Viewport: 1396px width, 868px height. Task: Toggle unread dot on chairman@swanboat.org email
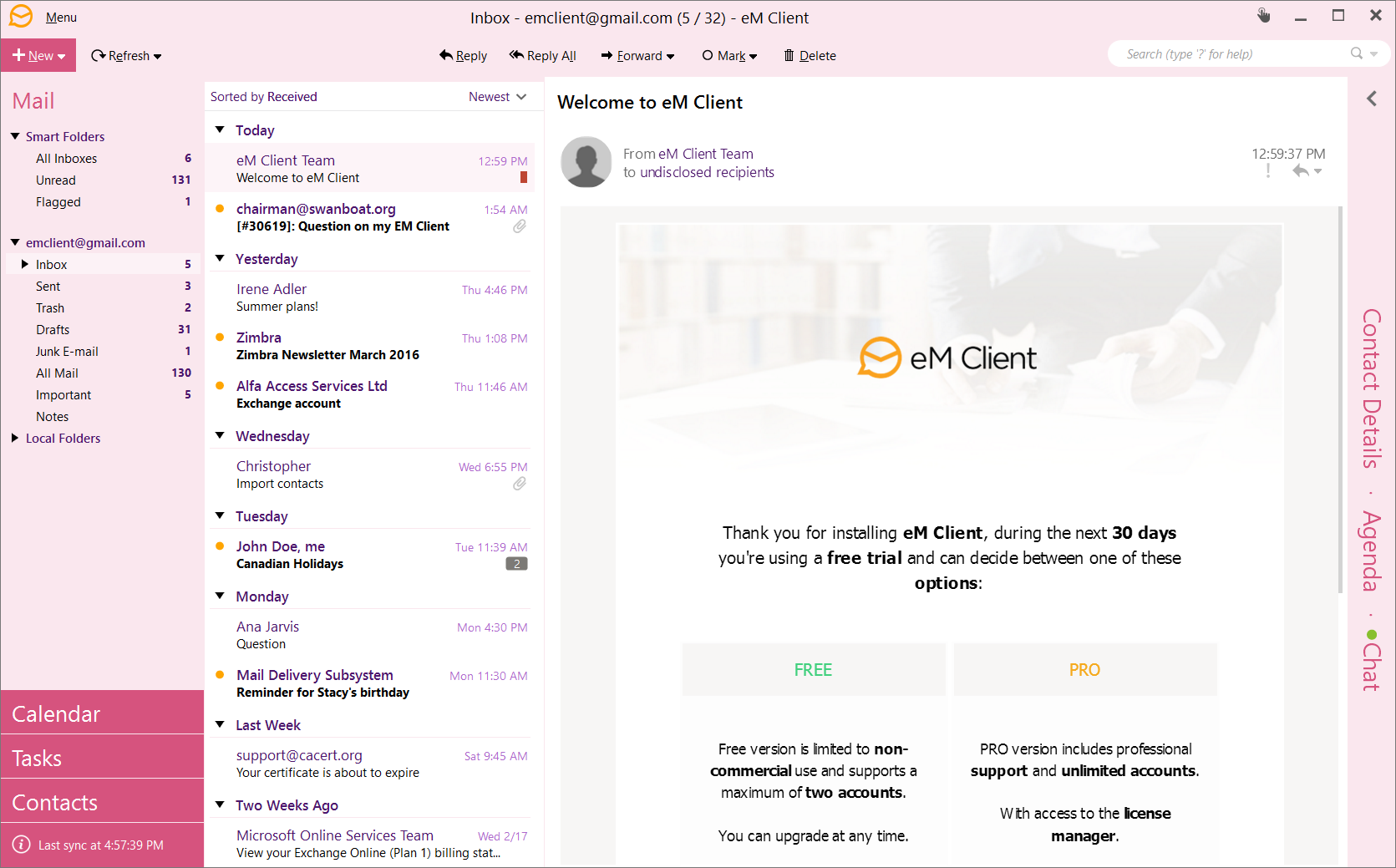pos(220,209)
